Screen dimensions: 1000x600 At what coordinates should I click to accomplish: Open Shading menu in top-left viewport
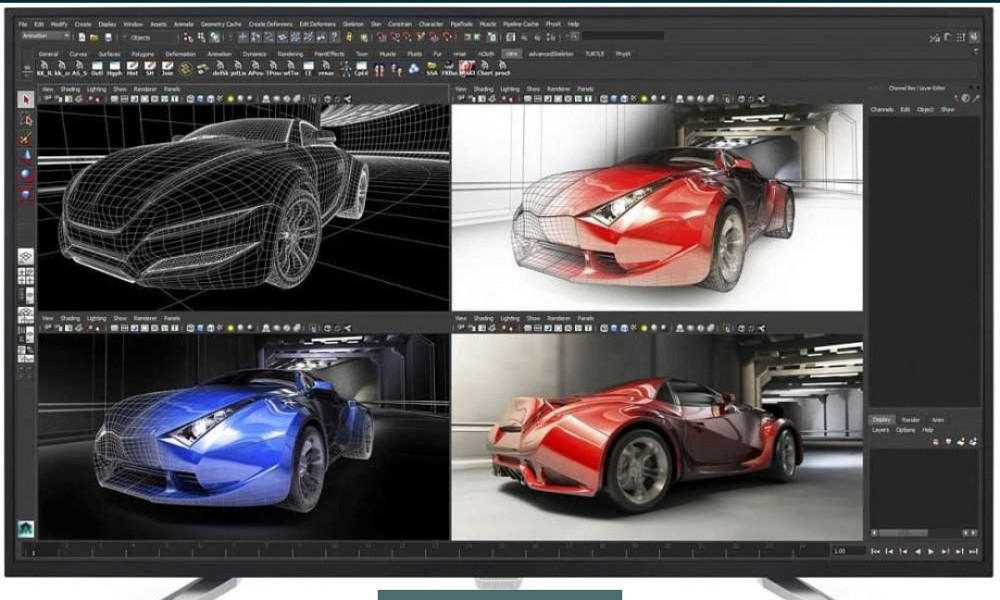pyautogui.click(x=70, y=89)
